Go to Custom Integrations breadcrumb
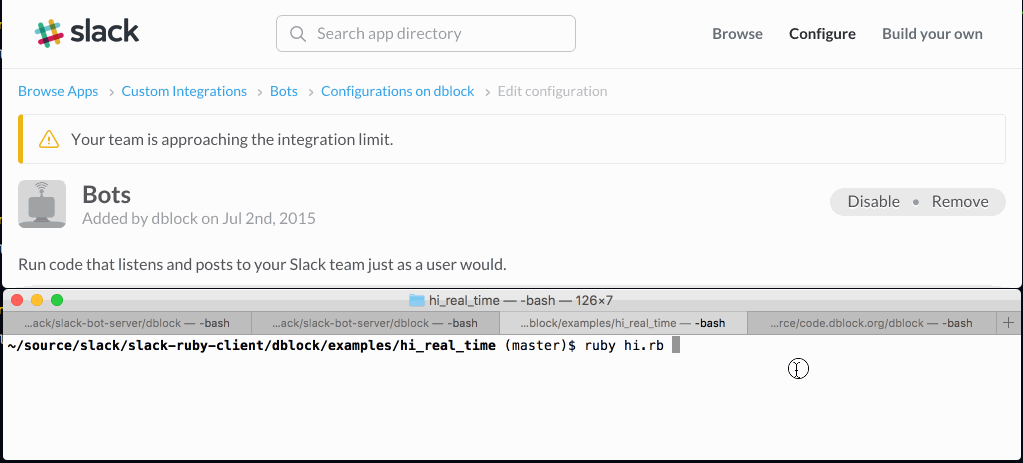Screen dimensions: 1023x463 [x=184, y=91]
